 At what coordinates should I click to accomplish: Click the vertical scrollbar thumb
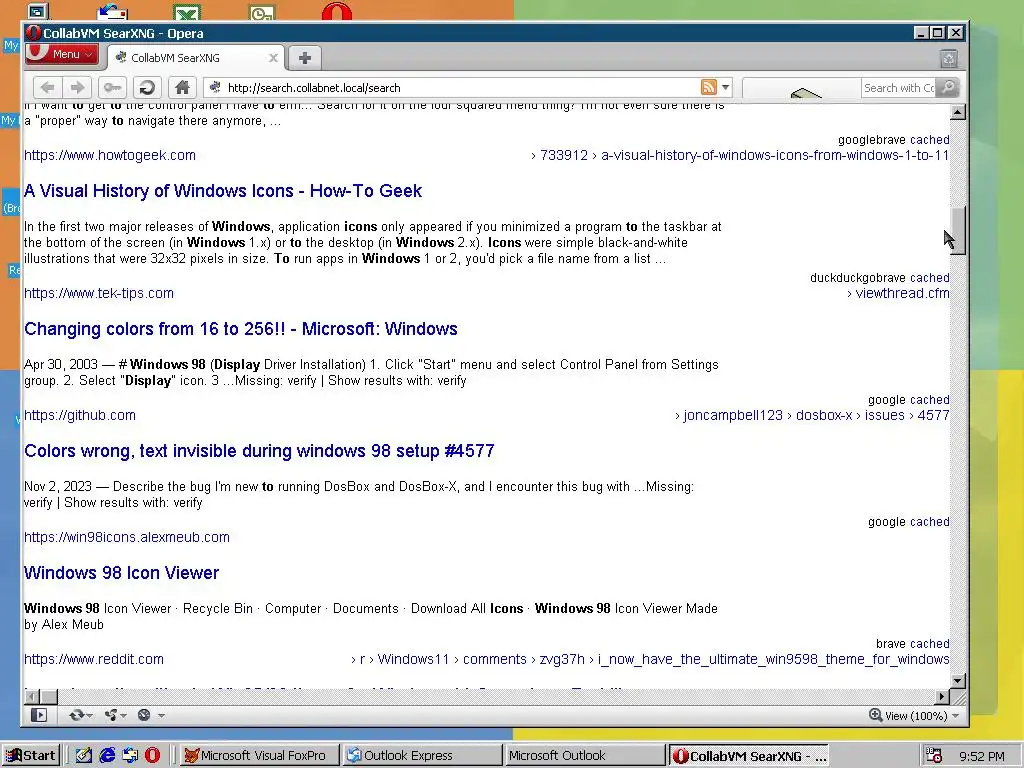(957, 231)
